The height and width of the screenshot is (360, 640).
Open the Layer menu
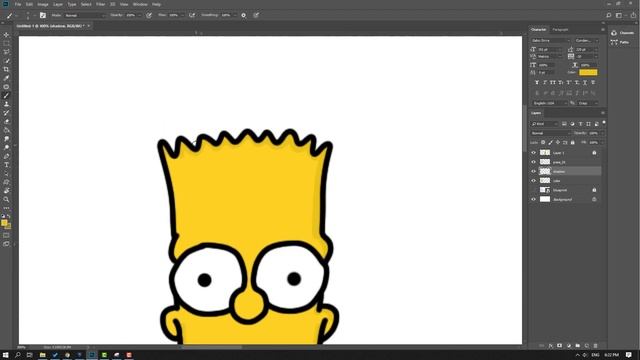[x=58, y=4]
